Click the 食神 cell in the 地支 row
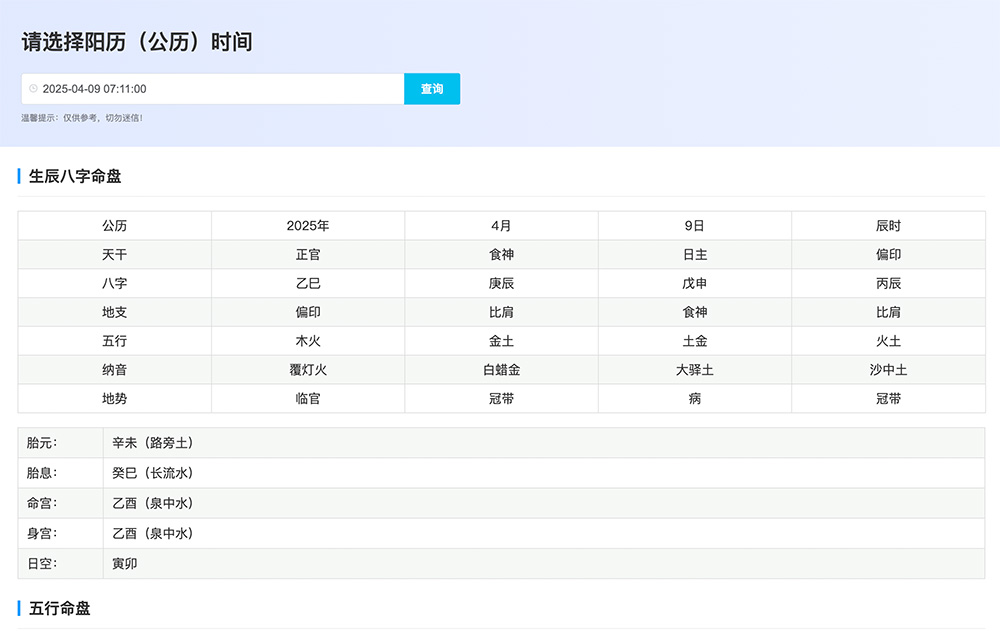Viewport: 1000px width, 631px height. tap(695, 312)
